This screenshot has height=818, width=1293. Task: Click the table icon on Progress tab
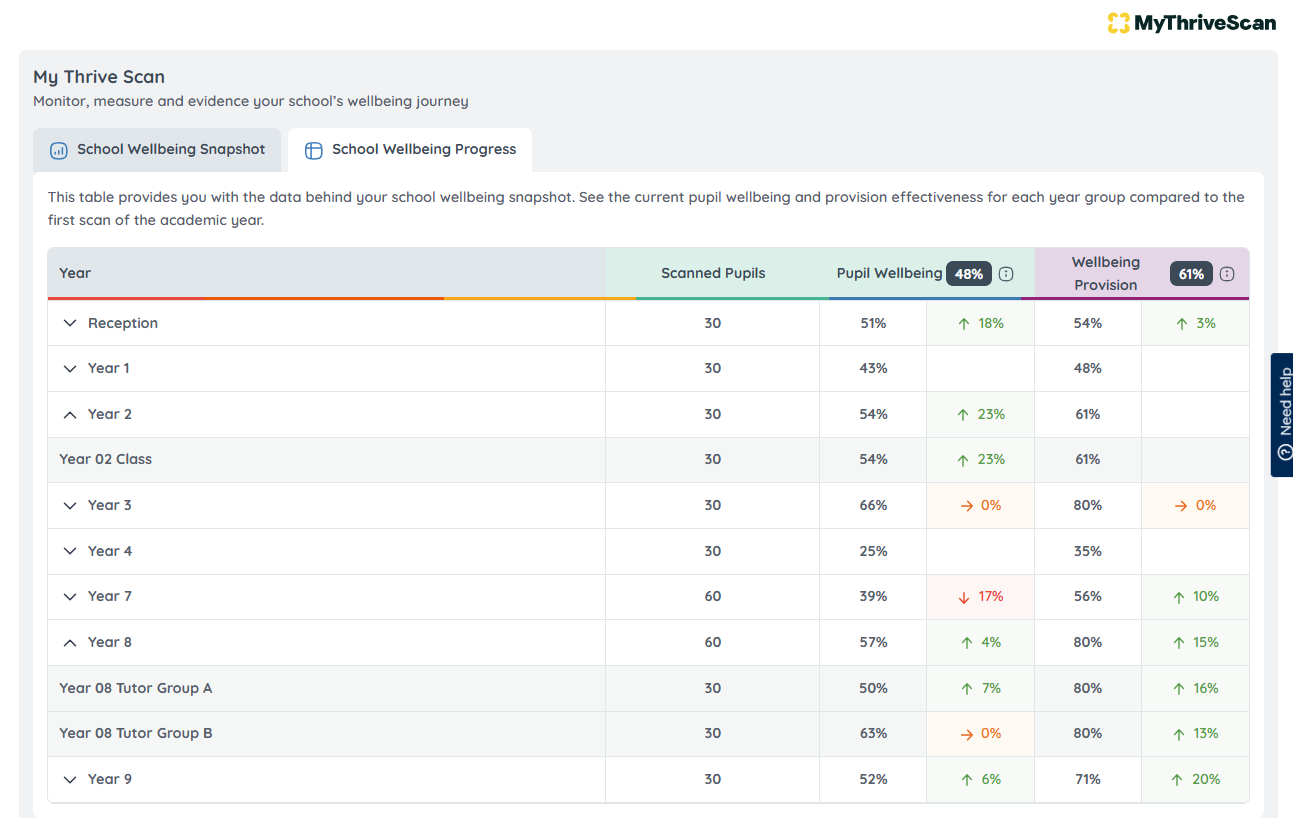coord(313,149)
